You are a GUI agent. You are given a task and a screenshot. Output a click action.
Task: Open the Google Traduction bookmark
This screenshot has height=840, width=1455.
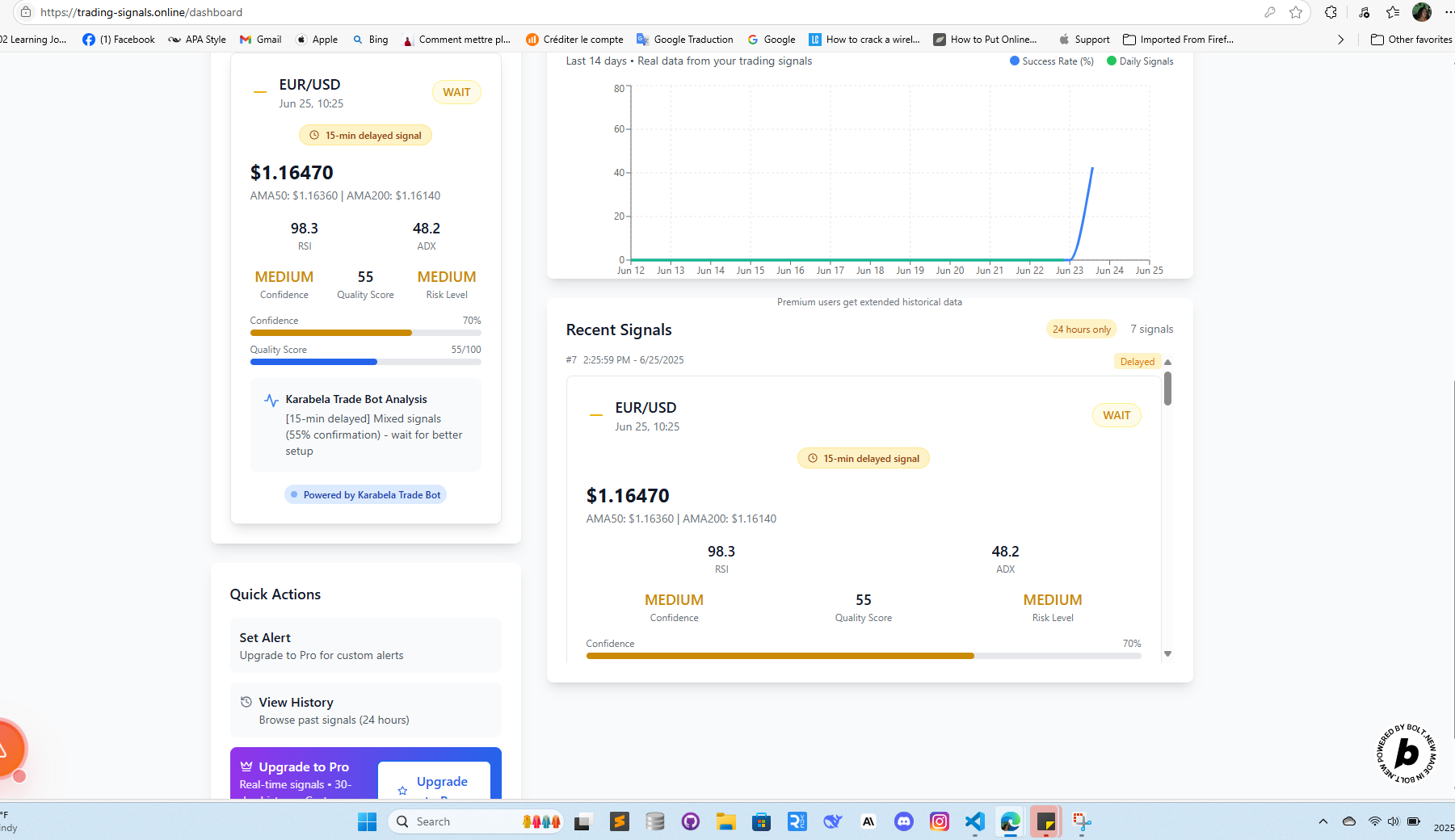[x=684, y=39]
